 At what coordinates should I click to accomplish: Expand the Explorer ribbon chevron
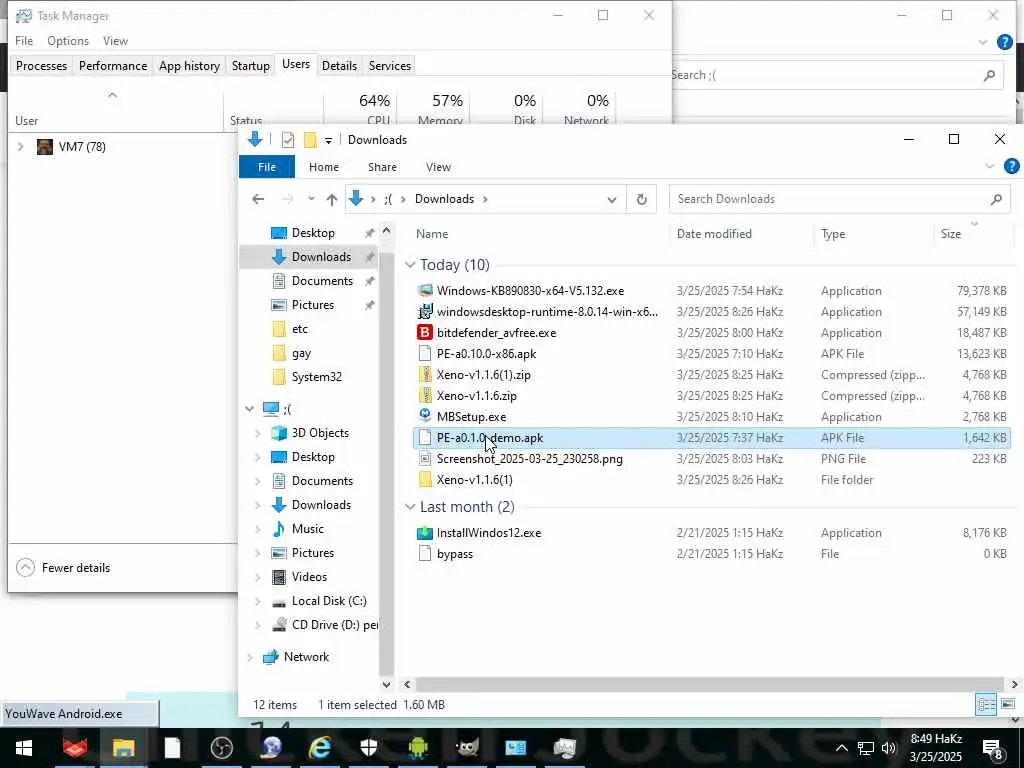click(989, 167)
